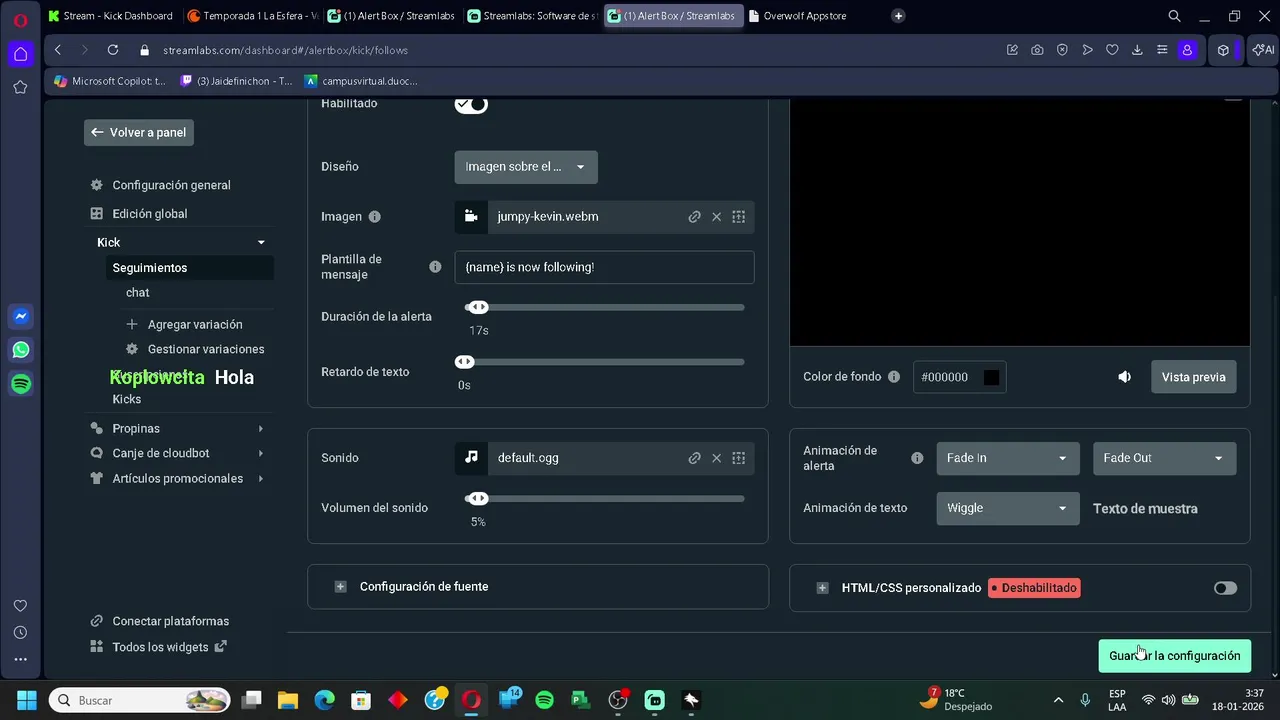Click the Volver a panel button
The width and height of the screenshot is (1280, 720).
tap(139, 132)
